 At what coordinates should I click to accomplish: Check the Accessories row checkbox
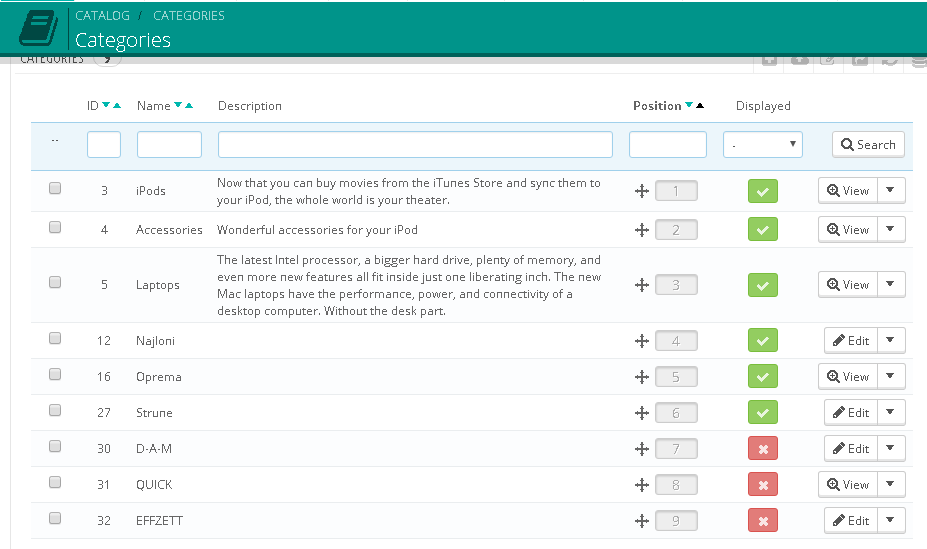55,228
